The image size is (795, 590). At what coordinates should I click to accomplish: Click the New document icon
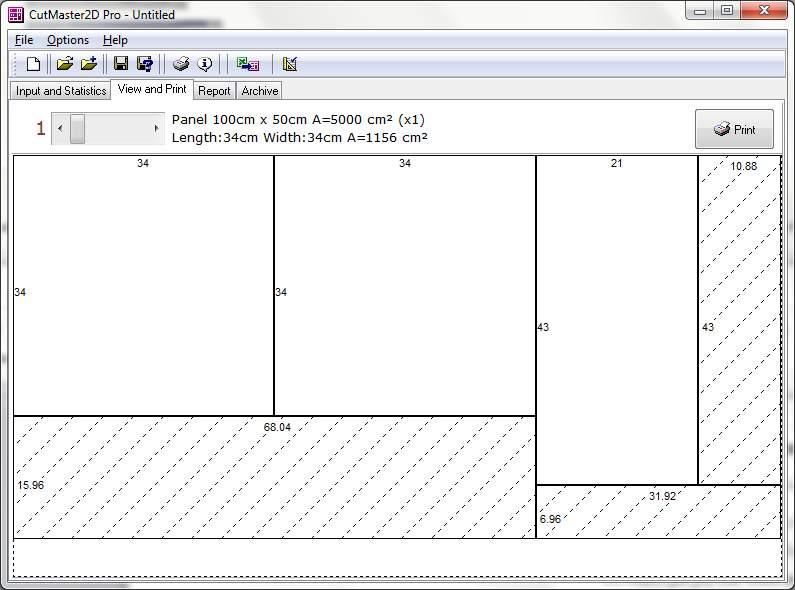(33, 64)
